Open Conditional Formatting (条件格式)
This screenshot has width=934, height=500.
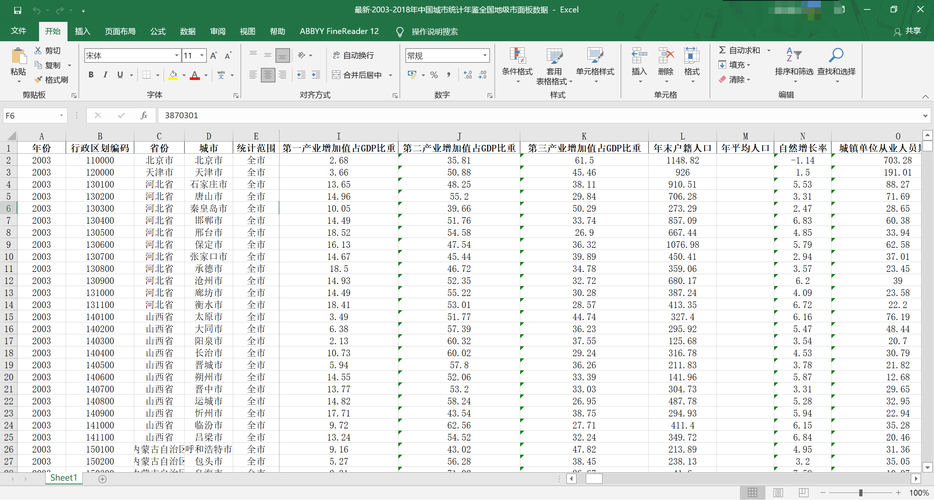click(517, 64)
